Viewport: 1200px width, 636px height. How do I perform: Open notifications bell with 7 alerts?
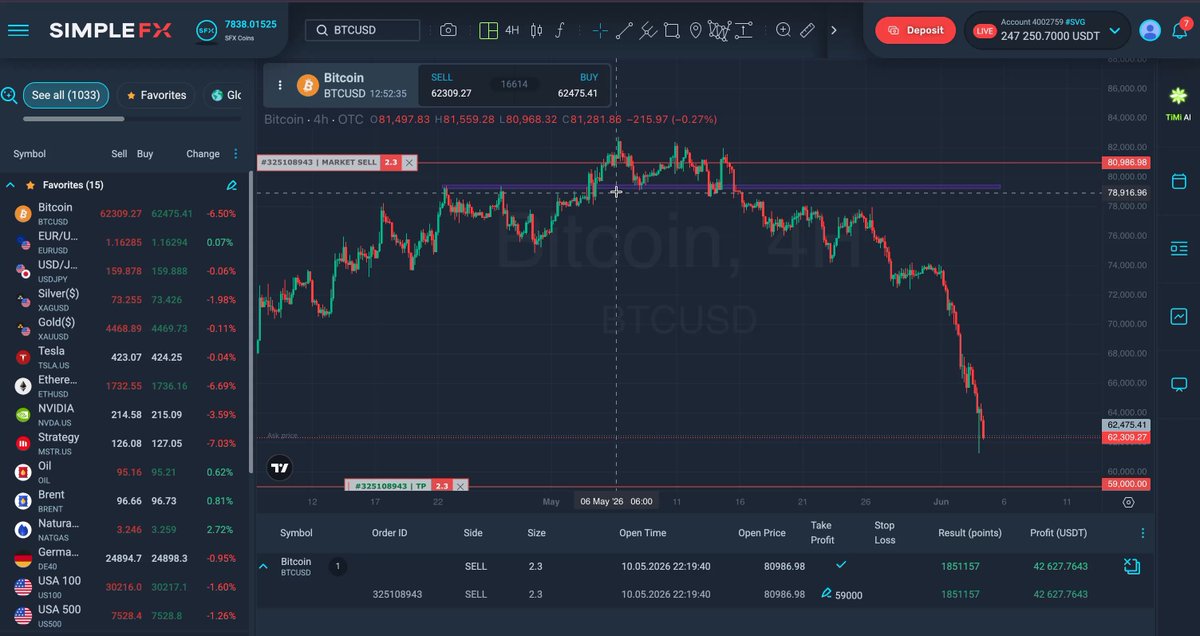pos(1180,30)
